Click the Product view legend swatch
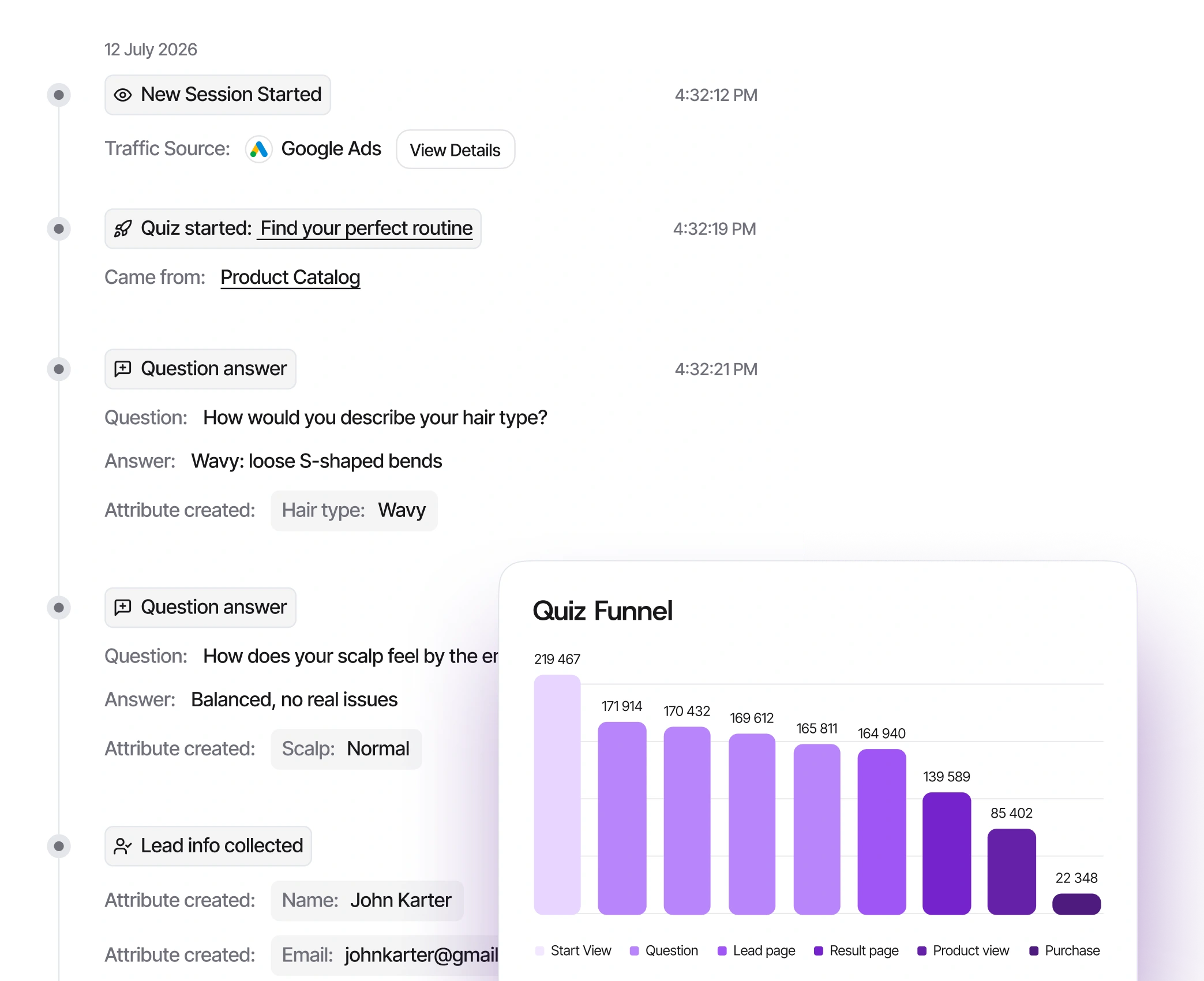The width and height of the screenshot is (1204, 981). coord(922,951)
